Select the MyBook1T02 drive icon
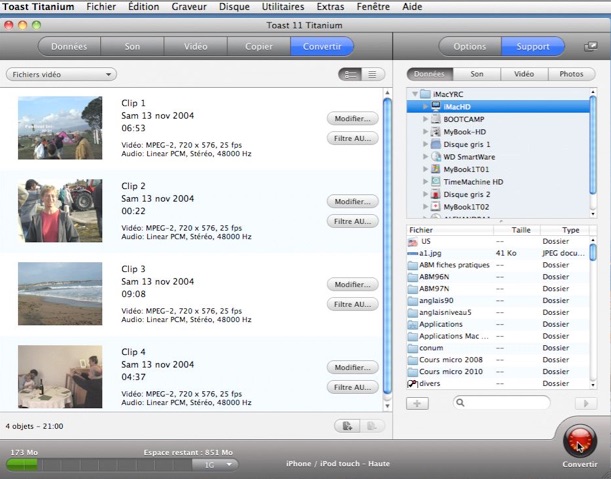The image size is (611, 479). point(436,207)
